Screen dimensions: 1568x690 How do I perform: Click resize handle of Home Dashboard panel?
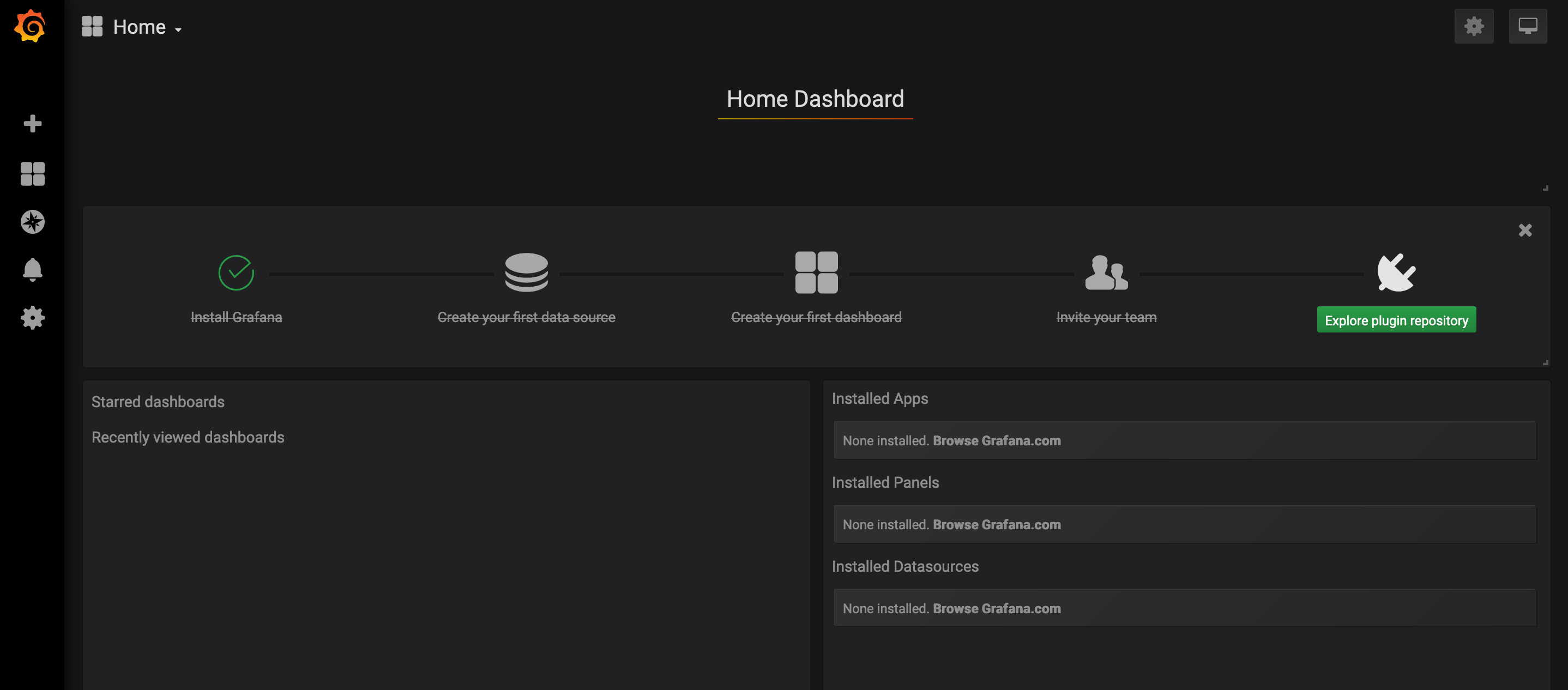click(x=1545, y=188)
